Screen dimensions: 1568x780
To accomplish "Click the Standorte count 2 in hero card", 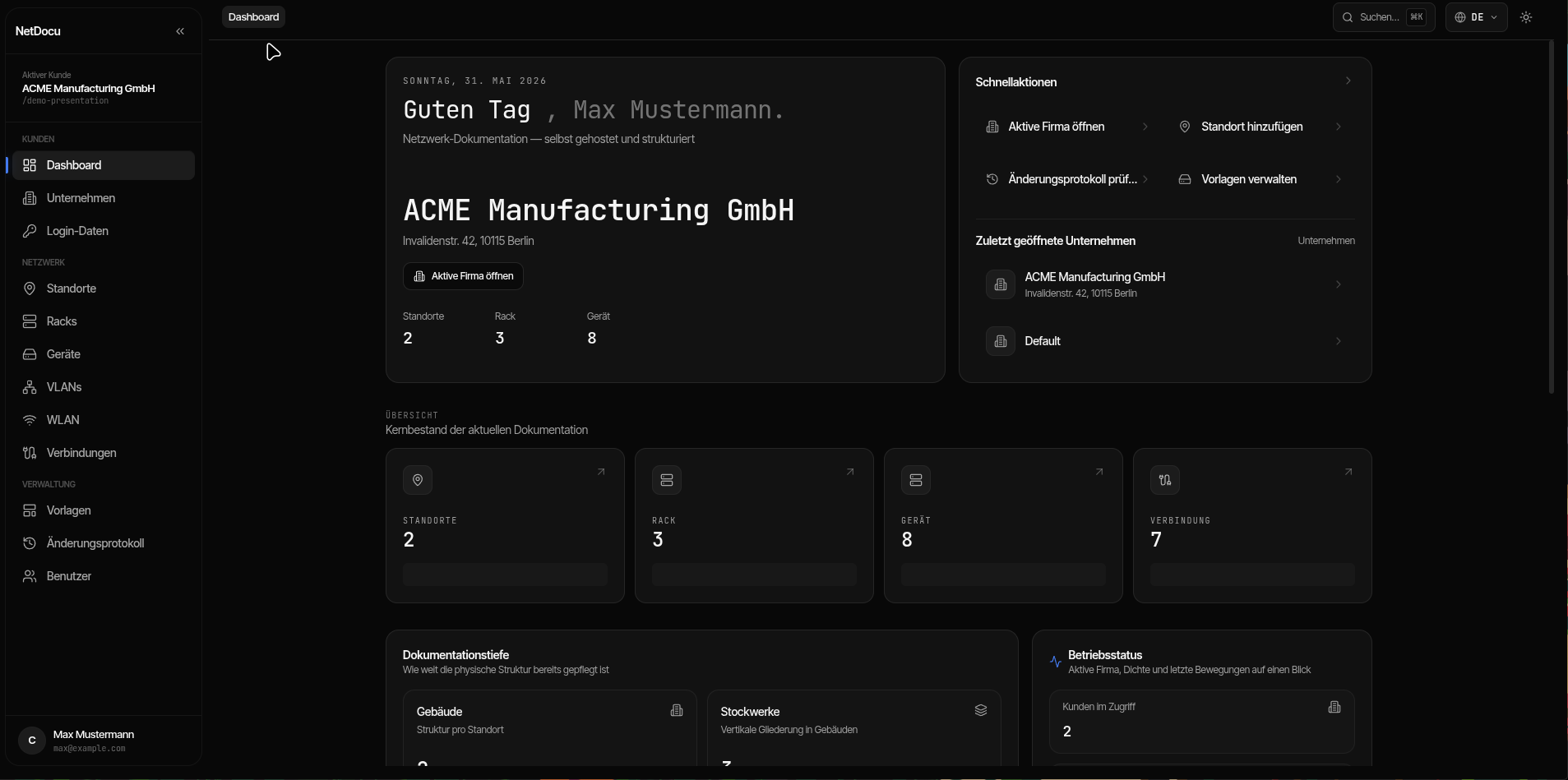I will pyautogui.click(x=408, y=339).
